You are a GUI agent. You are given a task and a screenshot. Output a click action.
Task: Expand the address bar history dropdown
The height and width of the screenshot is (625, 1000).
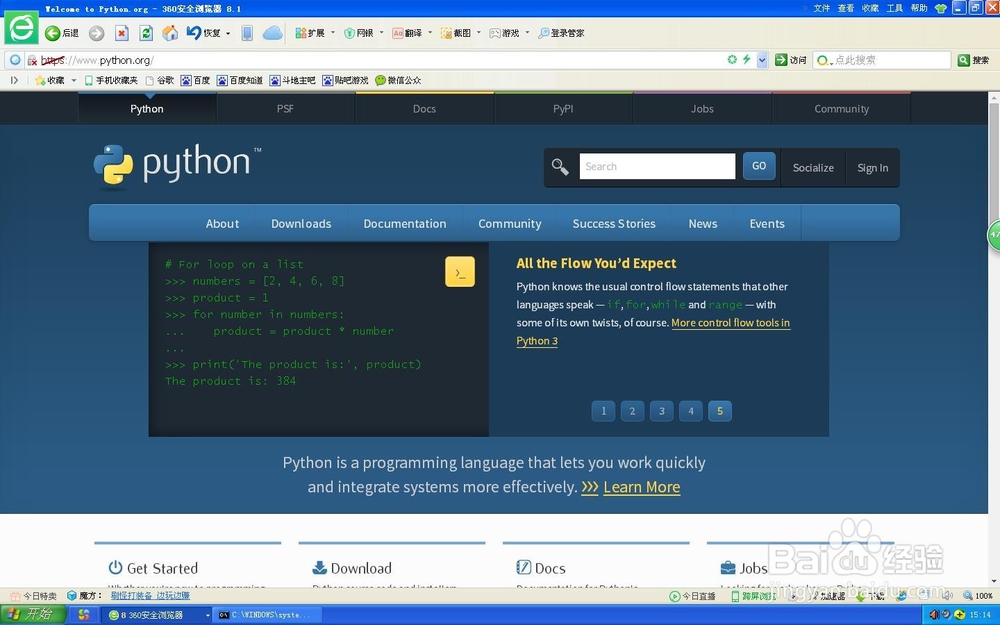(x=762, y=60)
